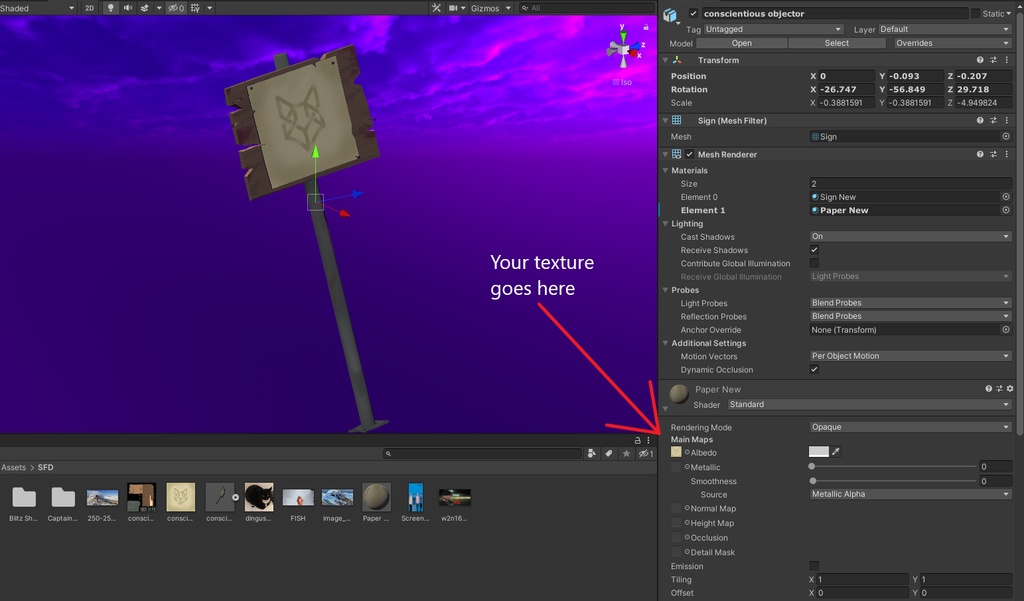This screenshot has height=601, width=1024.
Task: Open Transform component preset settings icon
Action: tap(993, 59)
